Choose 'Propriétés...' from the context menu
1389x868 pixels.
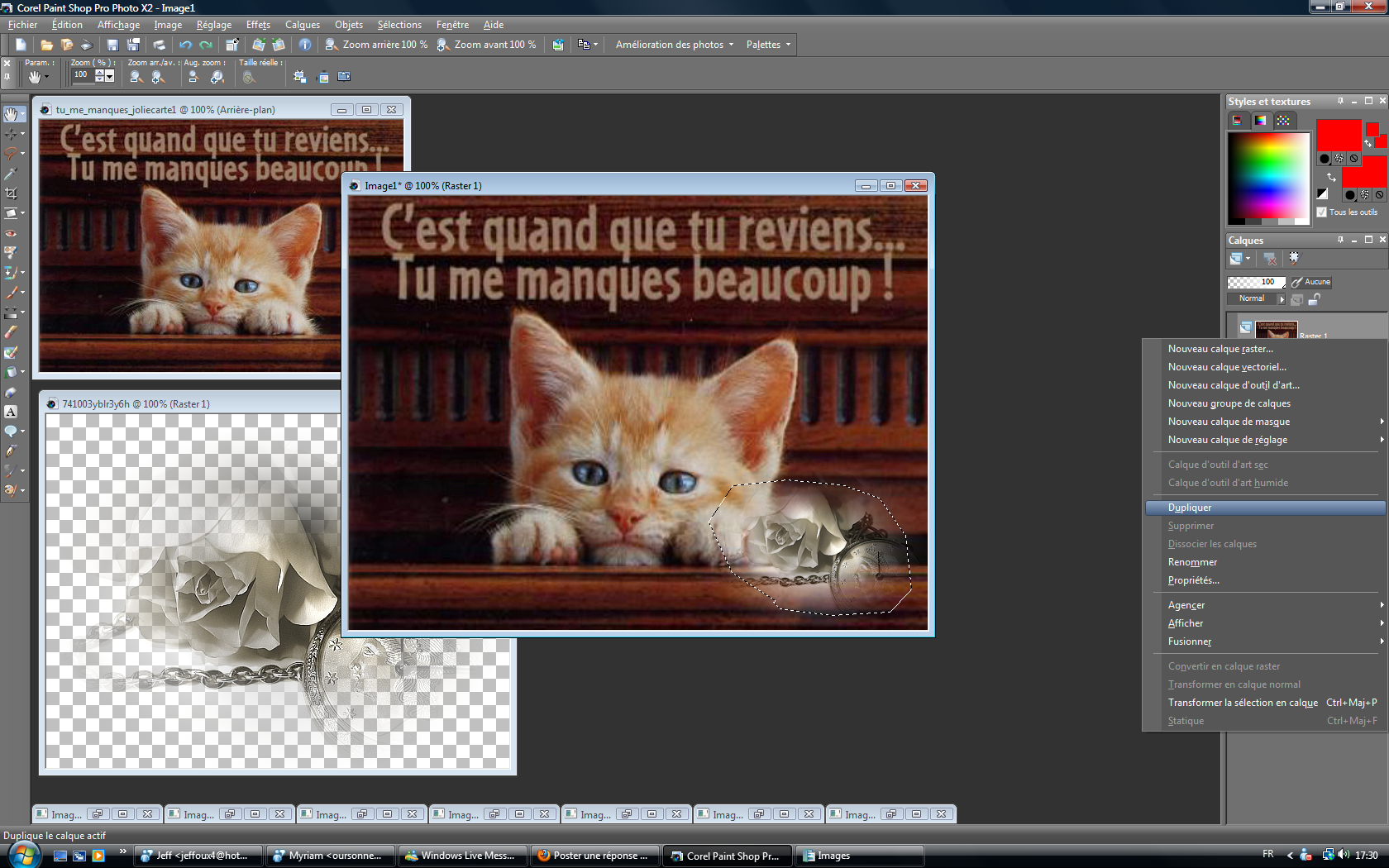1265,580
